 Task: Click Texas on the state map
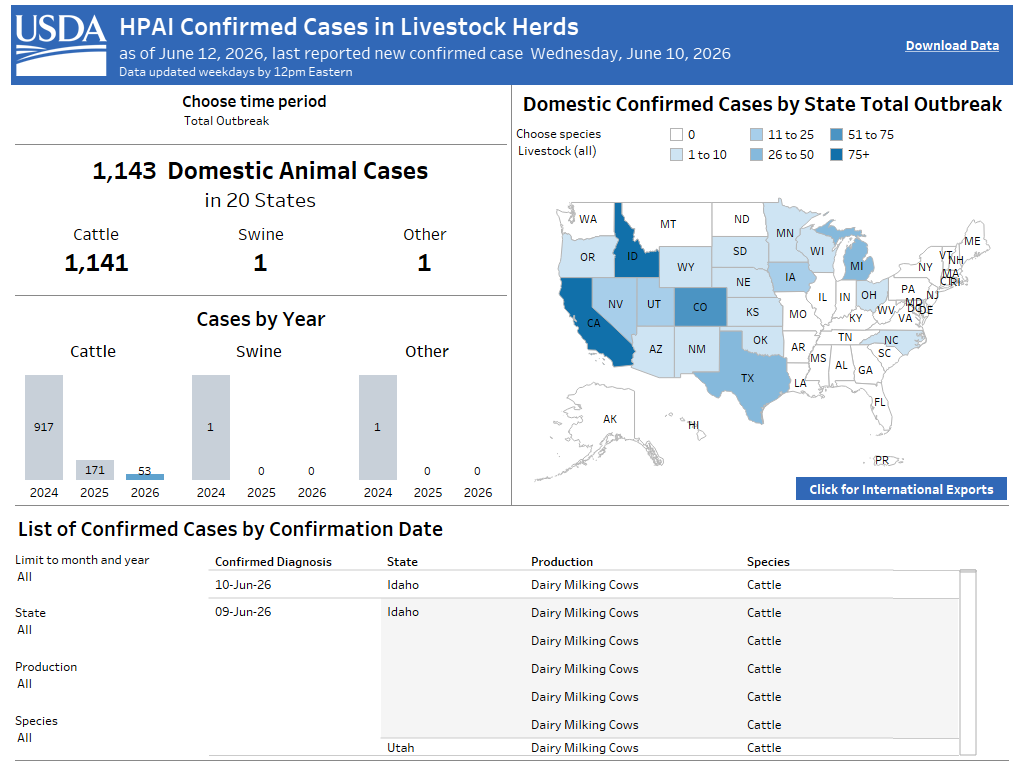pos(746,376)
